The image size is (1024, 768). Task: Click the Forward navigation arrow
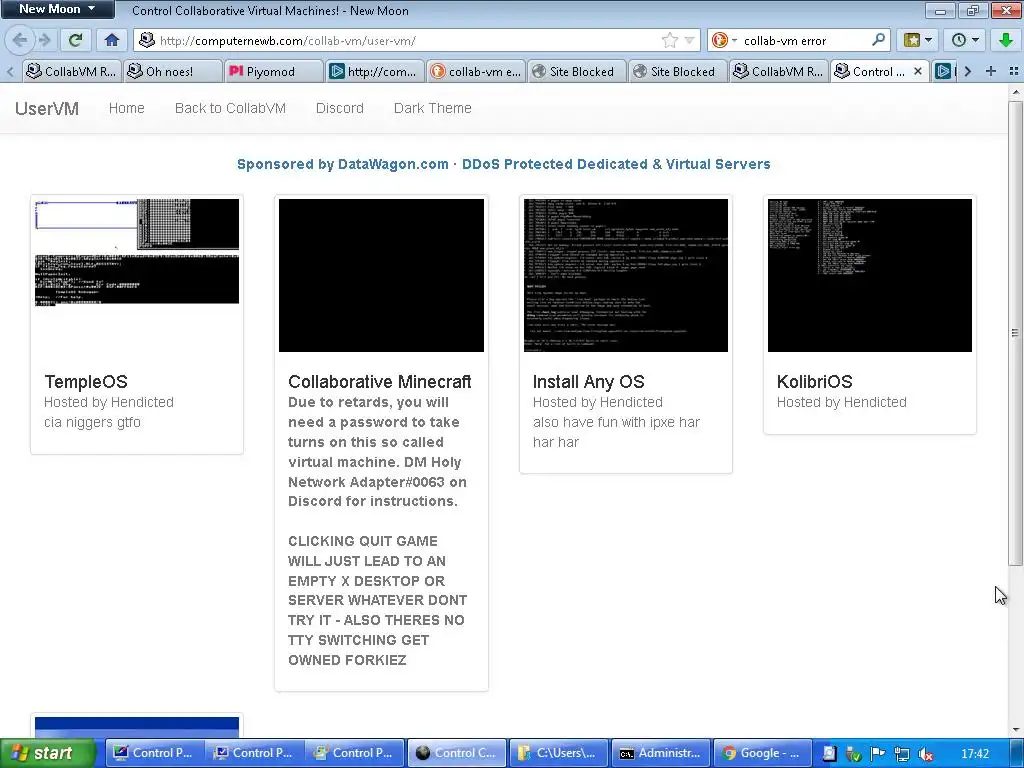(x=44, y=40)
